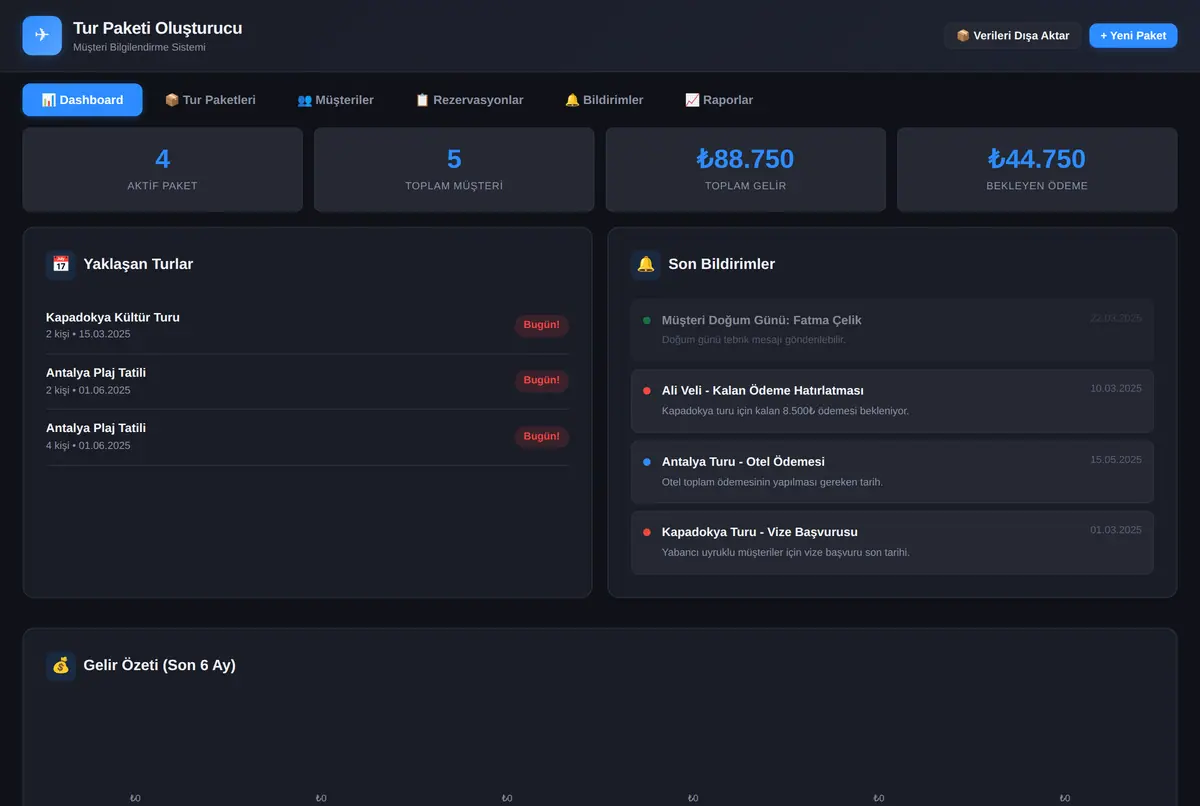
Task: Open the Dashboard tab
Action: 82,100
